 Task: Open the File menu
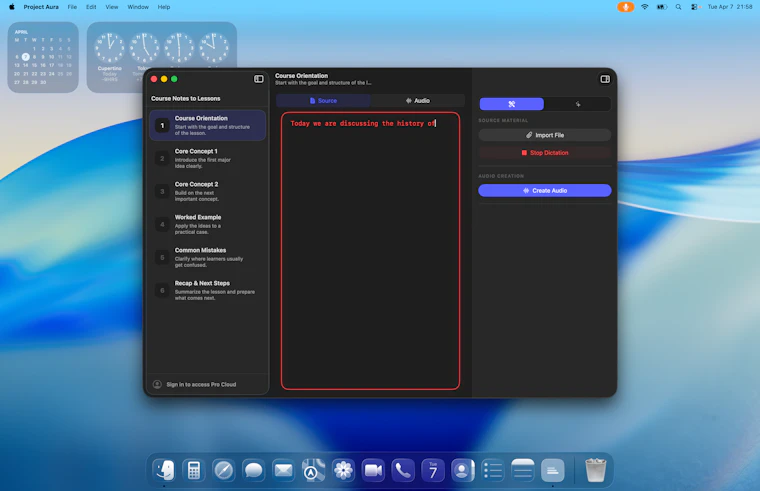pyautogui.click(x=72, y=7)
